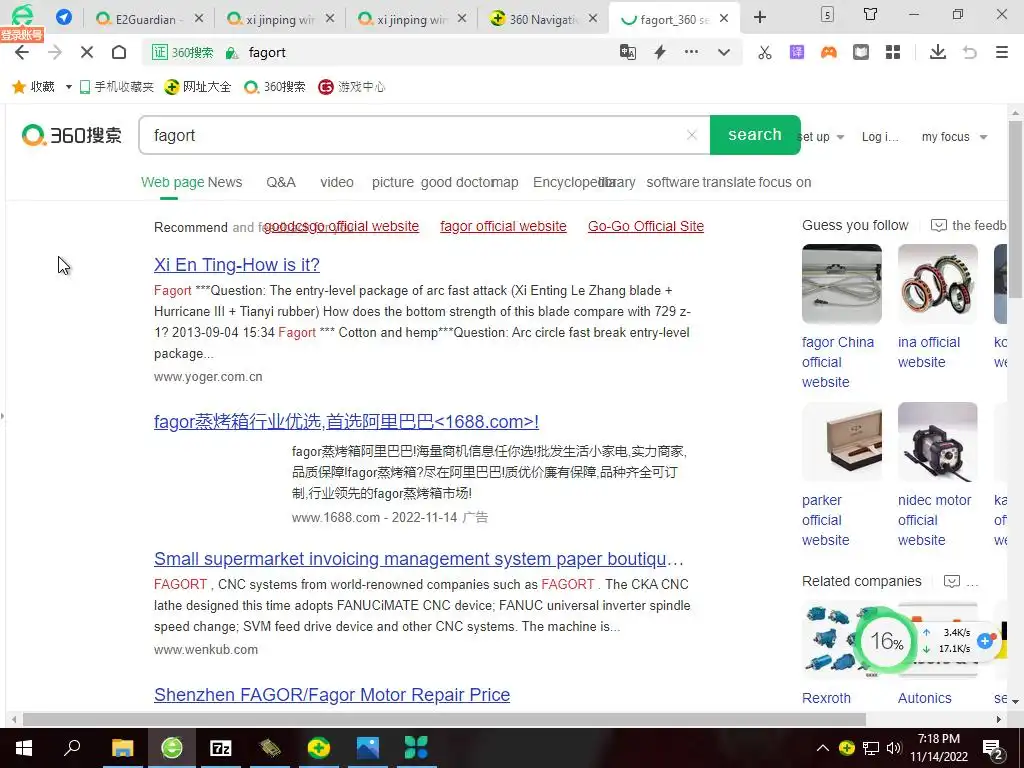The height and width of the screenshot is (768, 1024).
Task: Switch to the video search tab
Action: (337, 182)
